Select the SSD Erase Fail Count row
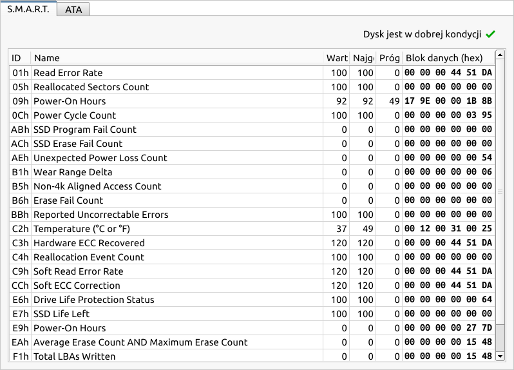Image resolution: width=514 pixels, height=370 pixels. [x=252, y=144]
